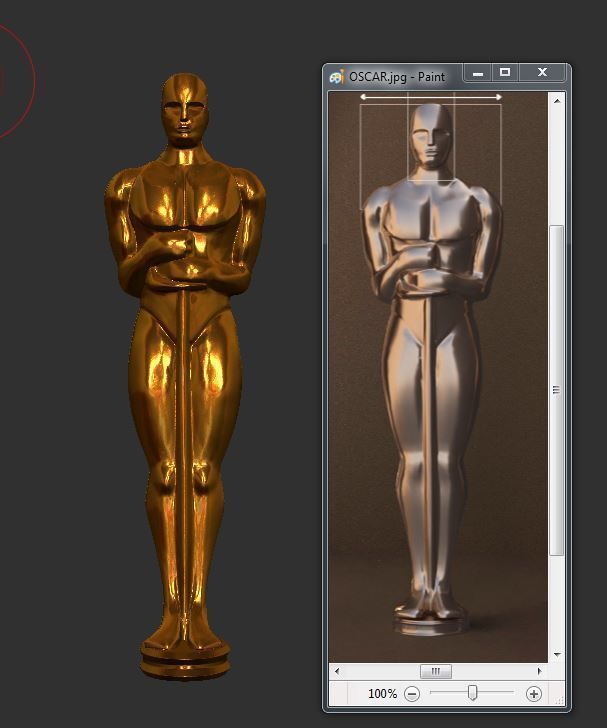
Task: Click the horizontal scrollbar left arrow in Paint
Action: (x=337, y=671)
